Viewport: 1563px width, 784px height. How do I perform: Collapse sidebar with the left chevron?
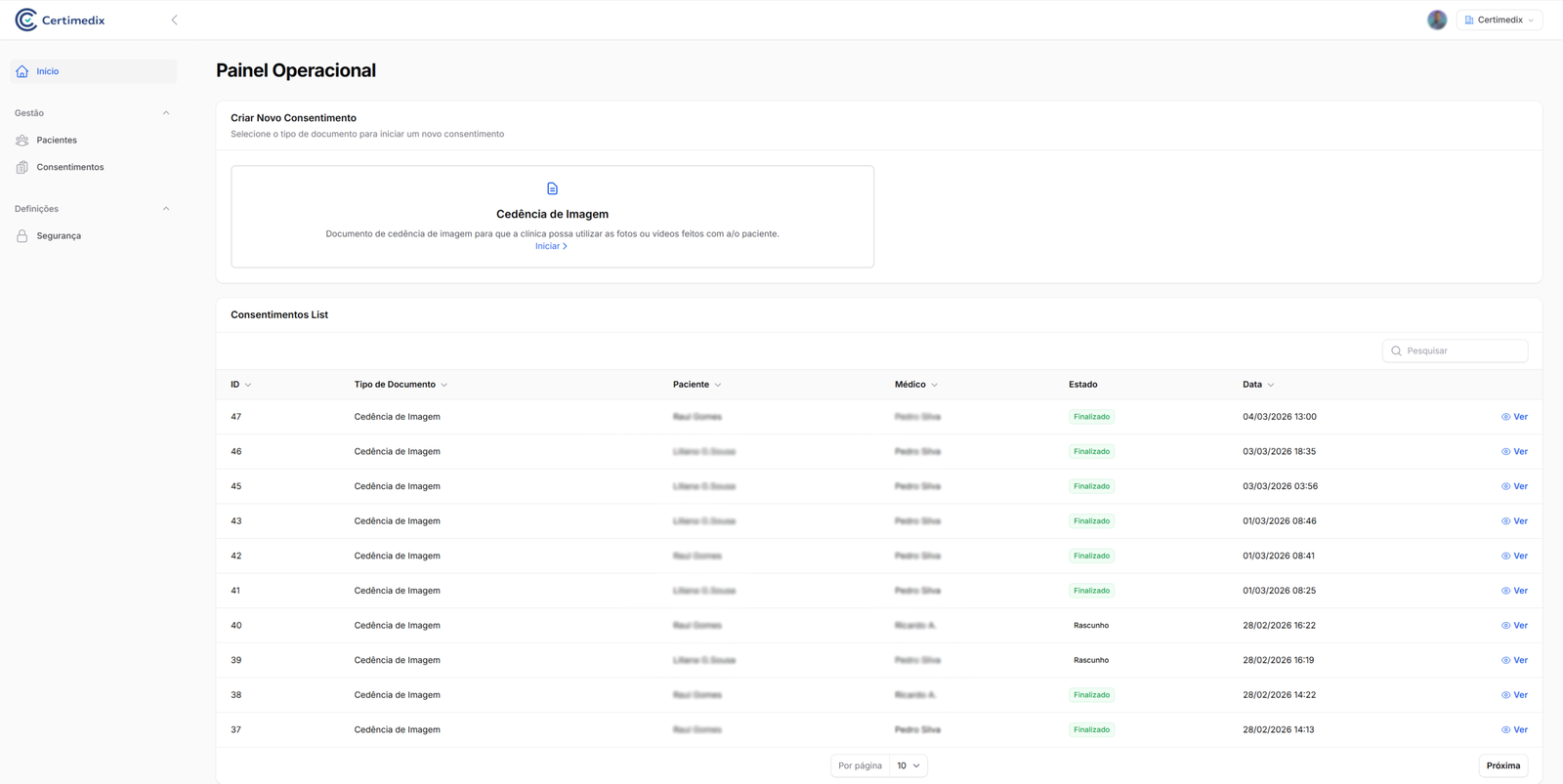click(x=174, y=20)
